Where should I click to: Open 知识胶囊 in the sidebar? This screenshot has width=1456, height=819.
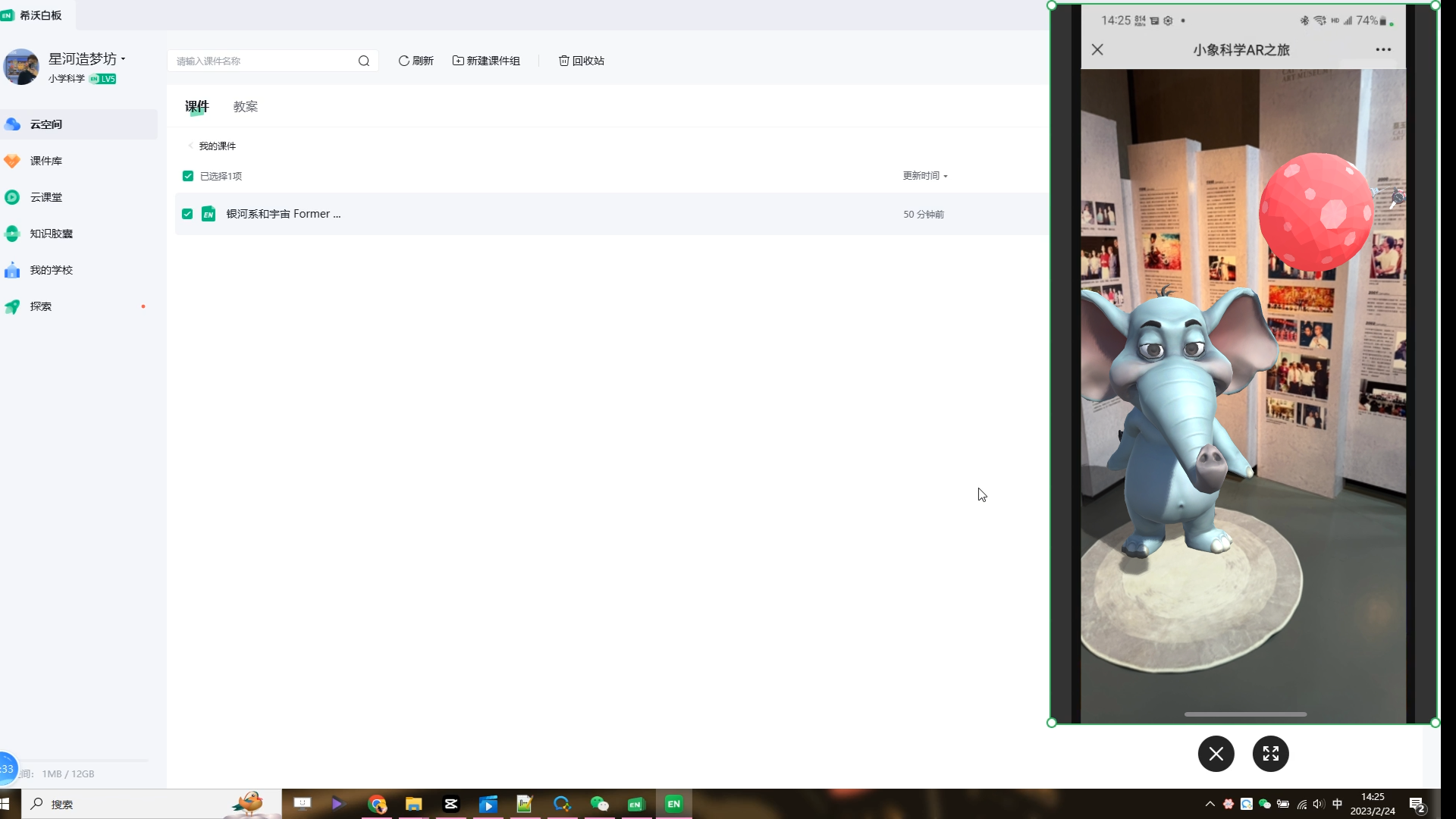51,234
